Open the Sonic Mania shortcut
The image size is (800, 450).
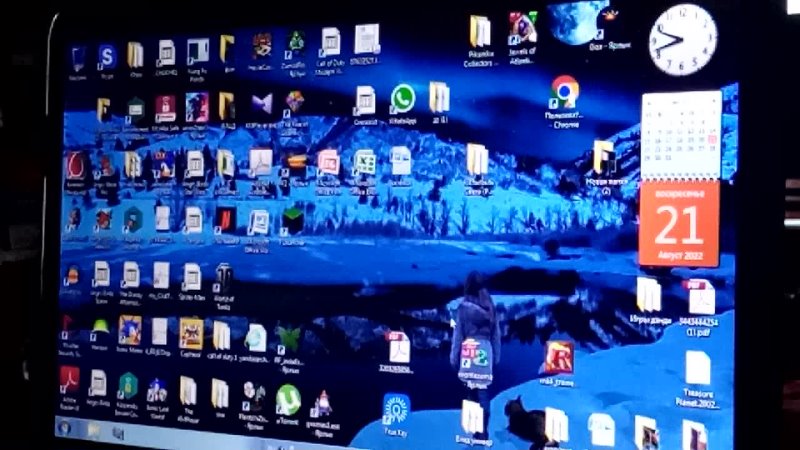pos(130,331)
